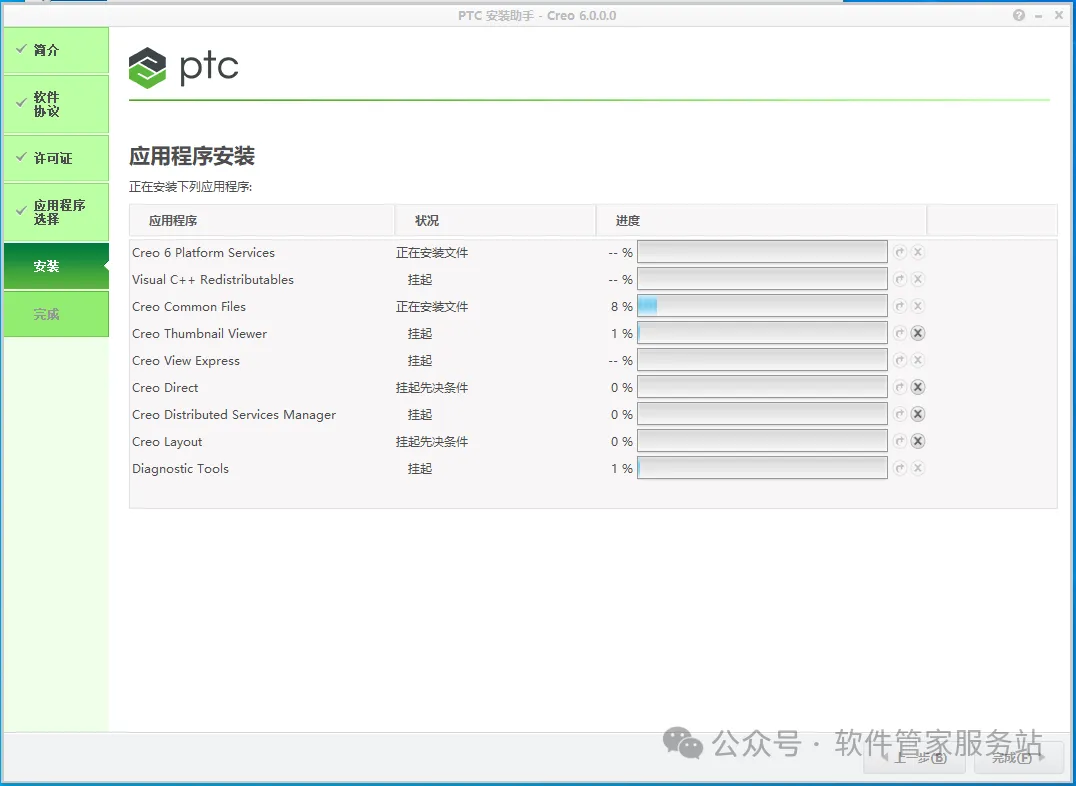Click 正在安装文件 status of Creo Common Files

pyautogui.click(x=432, y=307)
